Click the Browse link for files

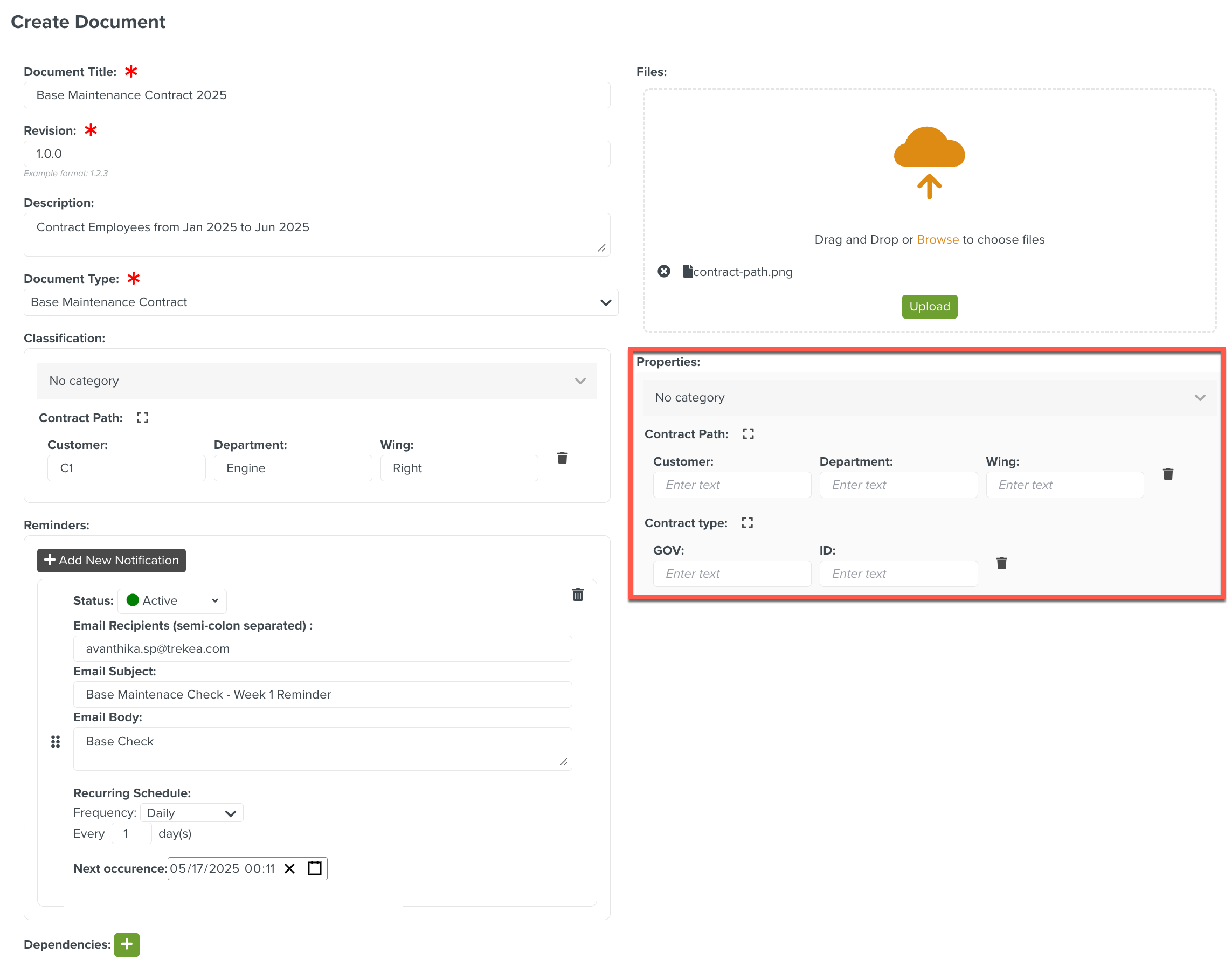pos(937,239)
